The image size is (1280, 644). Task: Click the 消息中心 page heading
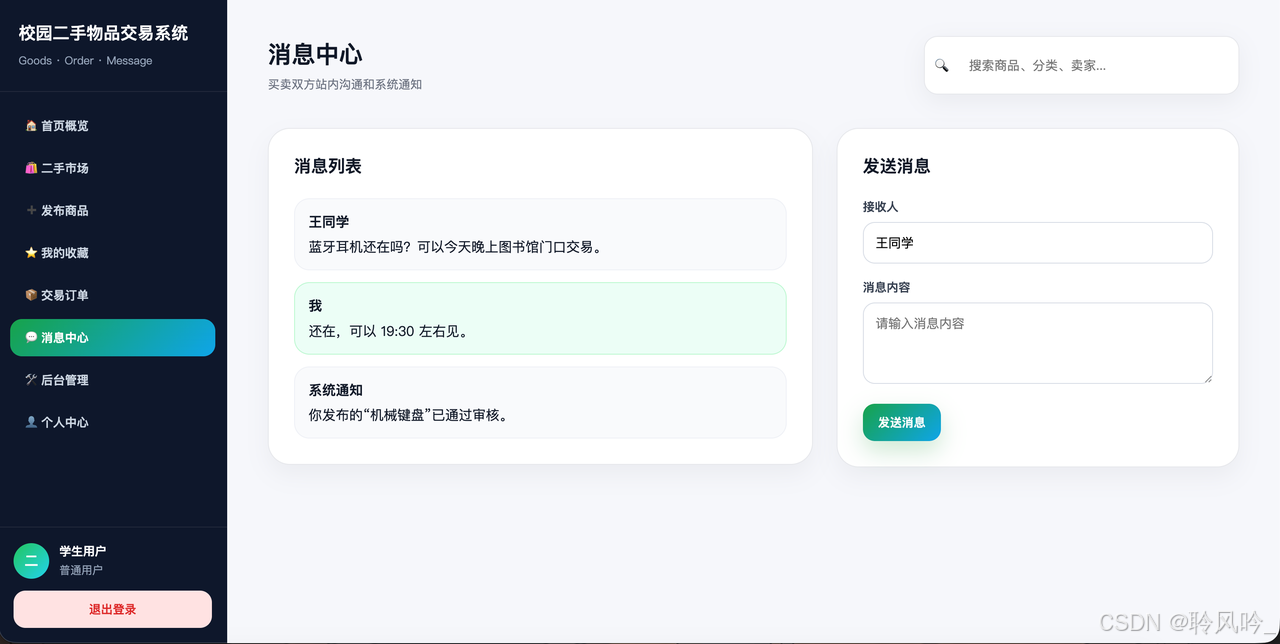pos(315,54)
